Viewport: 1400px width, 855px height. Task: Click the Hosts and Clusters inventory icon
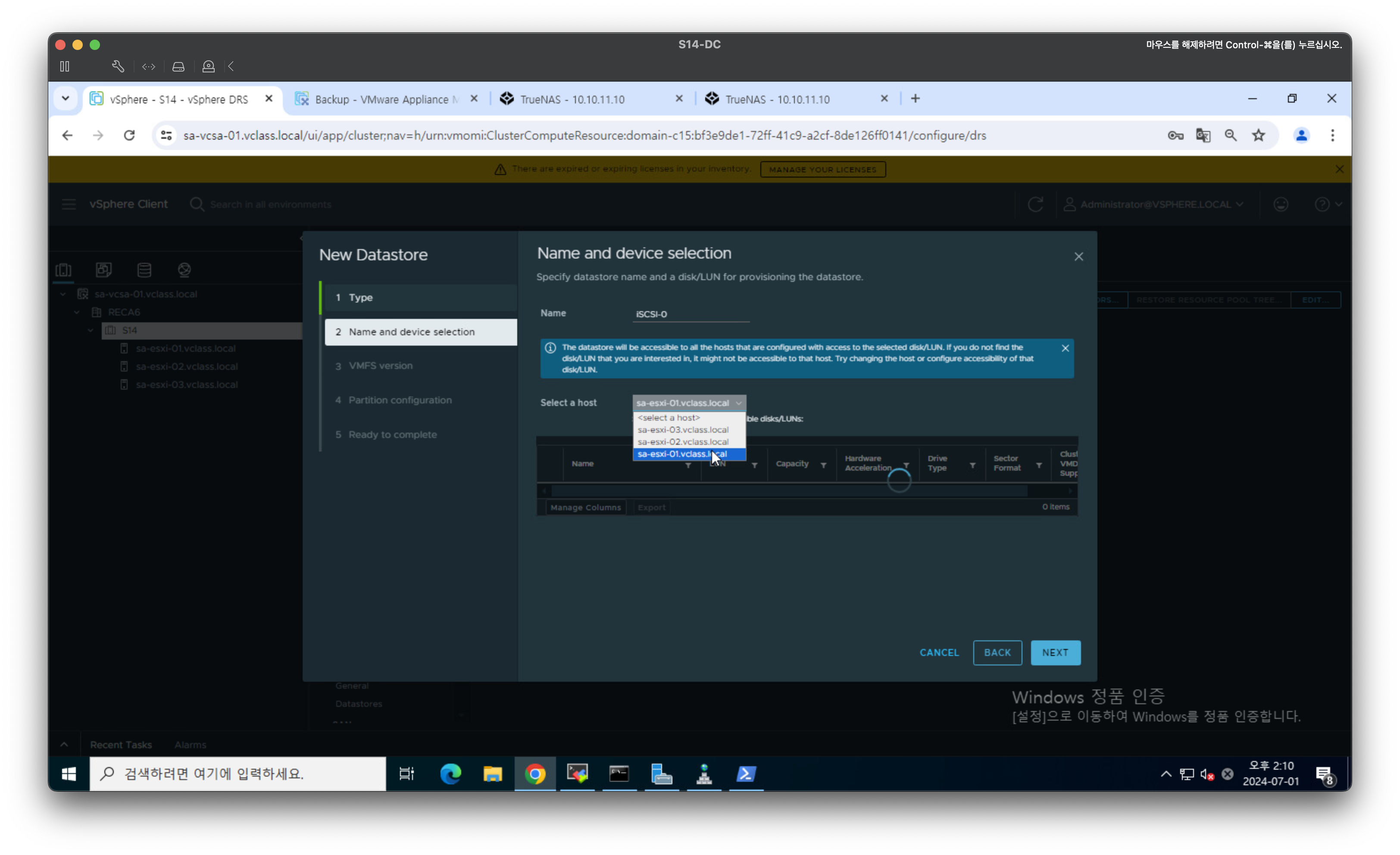point(63,270)
